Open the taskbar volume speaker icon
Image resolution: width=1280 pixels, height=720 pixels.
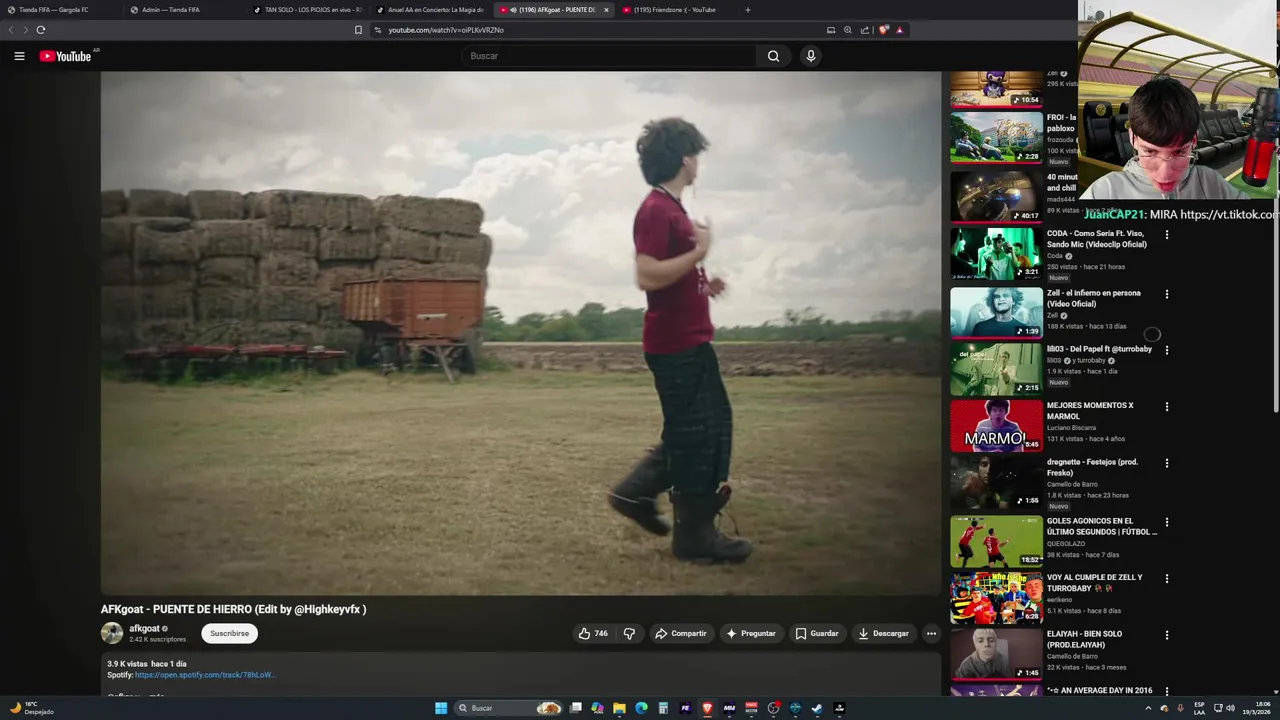pyautogui.click(x=1230, y=708)
